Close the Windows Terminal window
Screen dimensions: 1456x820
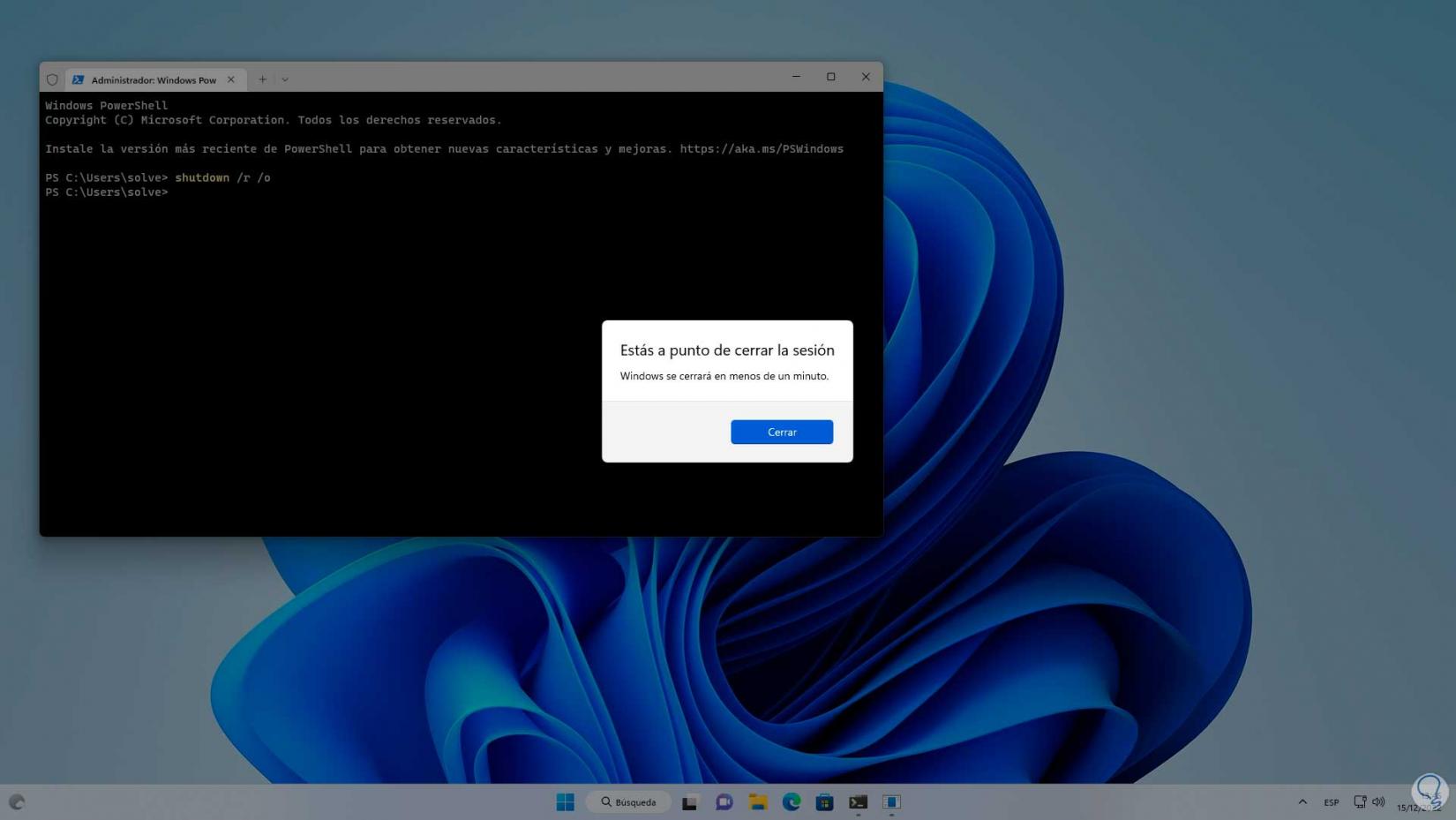pyautogui.click(x=866, y=77)
